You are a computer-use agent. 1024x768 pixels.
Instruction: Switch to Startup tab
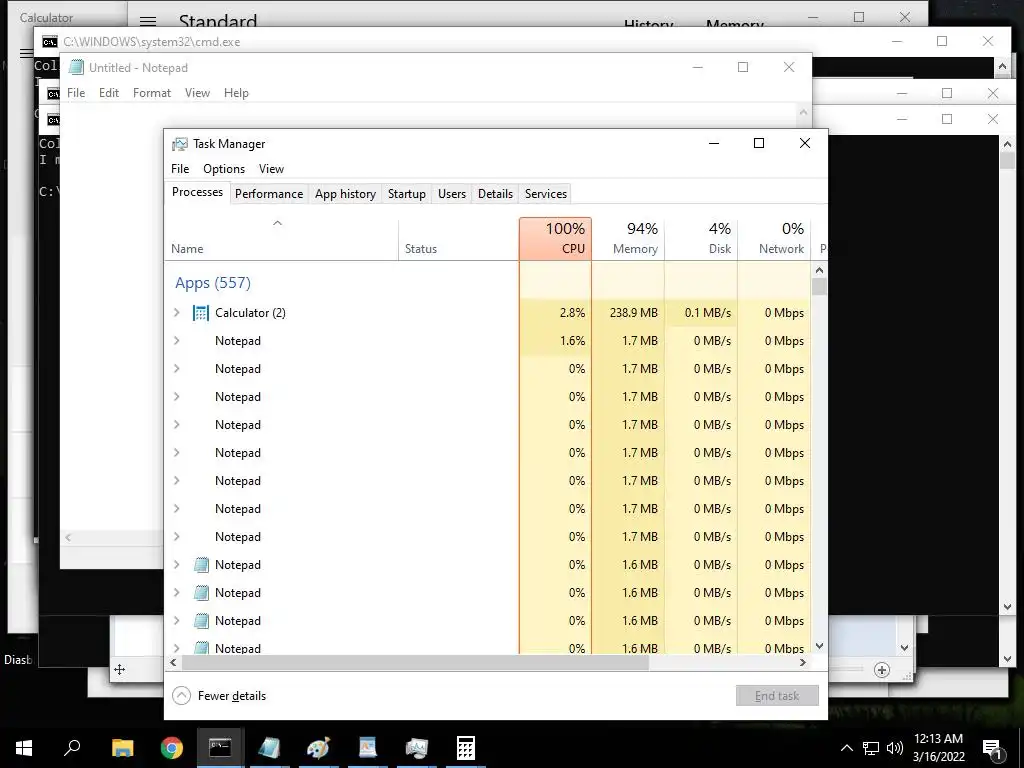tap(407, 194)
